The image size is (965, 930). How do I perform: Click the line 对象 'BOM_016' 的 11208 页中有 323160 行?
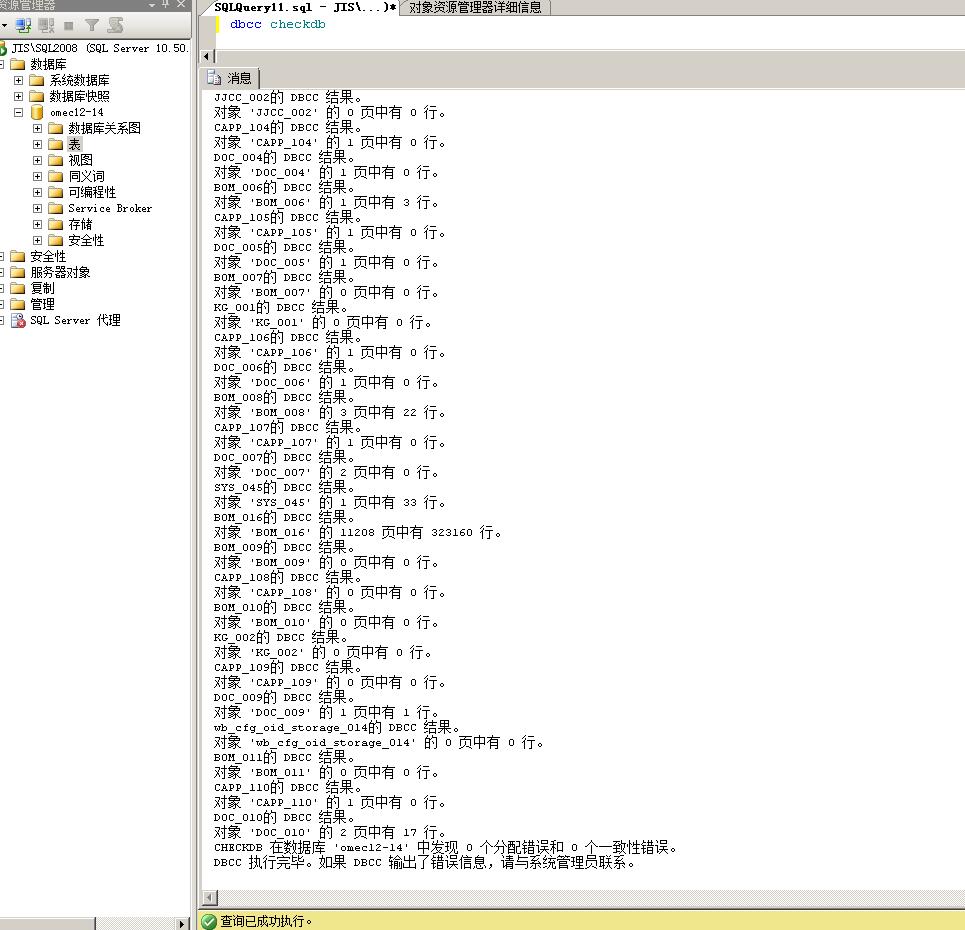coord(358,532)
